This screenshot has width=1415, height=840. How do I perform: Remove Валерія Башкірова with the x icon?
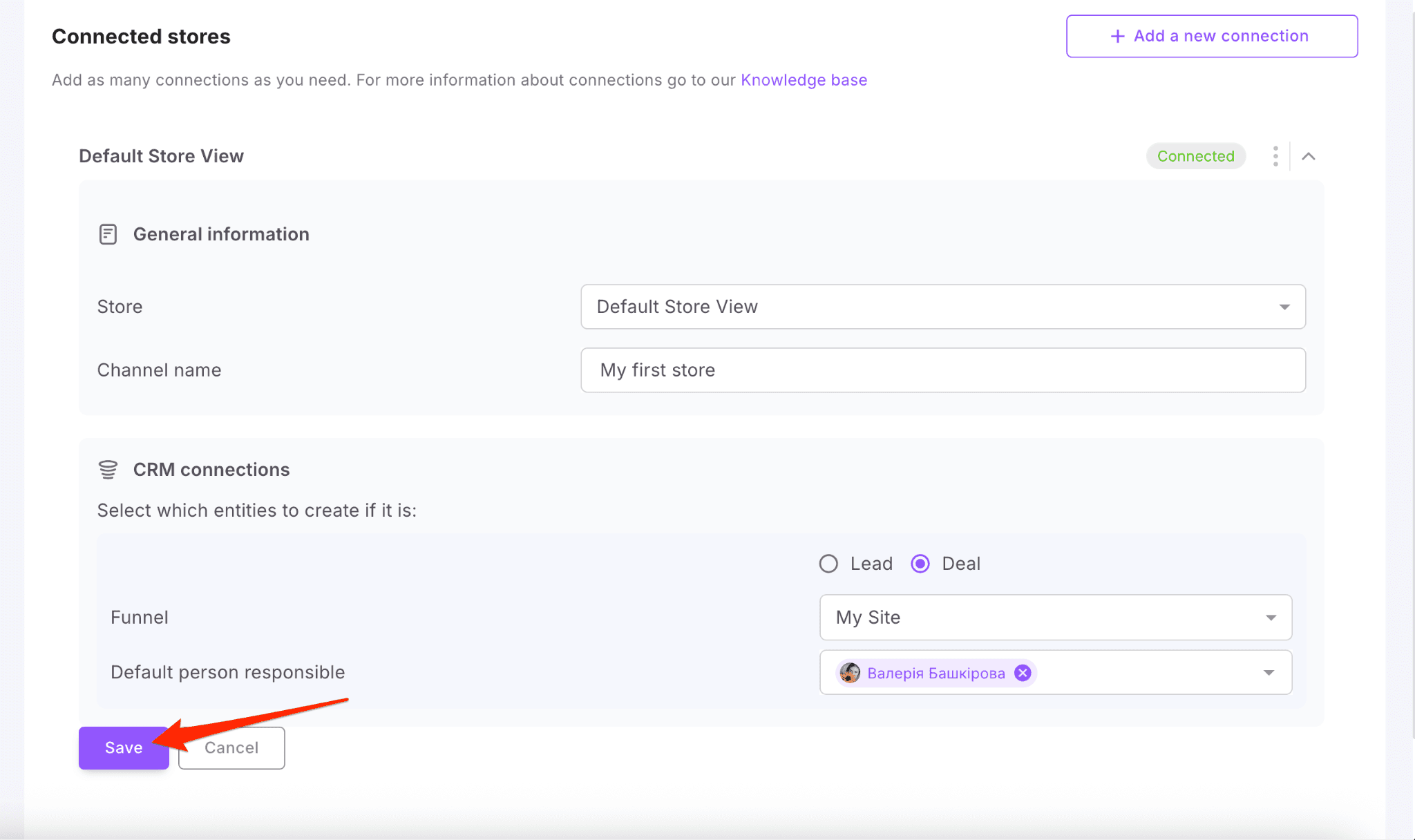(1023, 673)
